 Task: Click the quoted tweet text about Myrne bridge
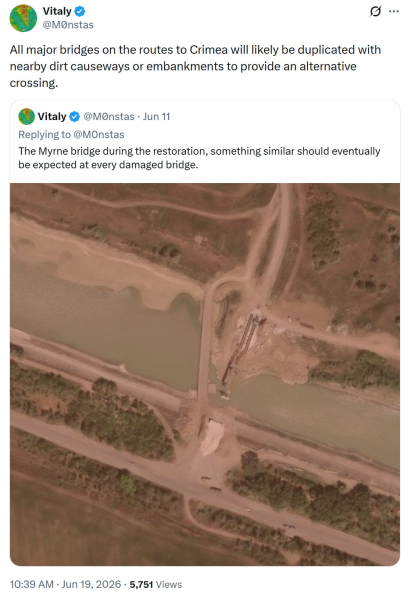coord(199,158)
